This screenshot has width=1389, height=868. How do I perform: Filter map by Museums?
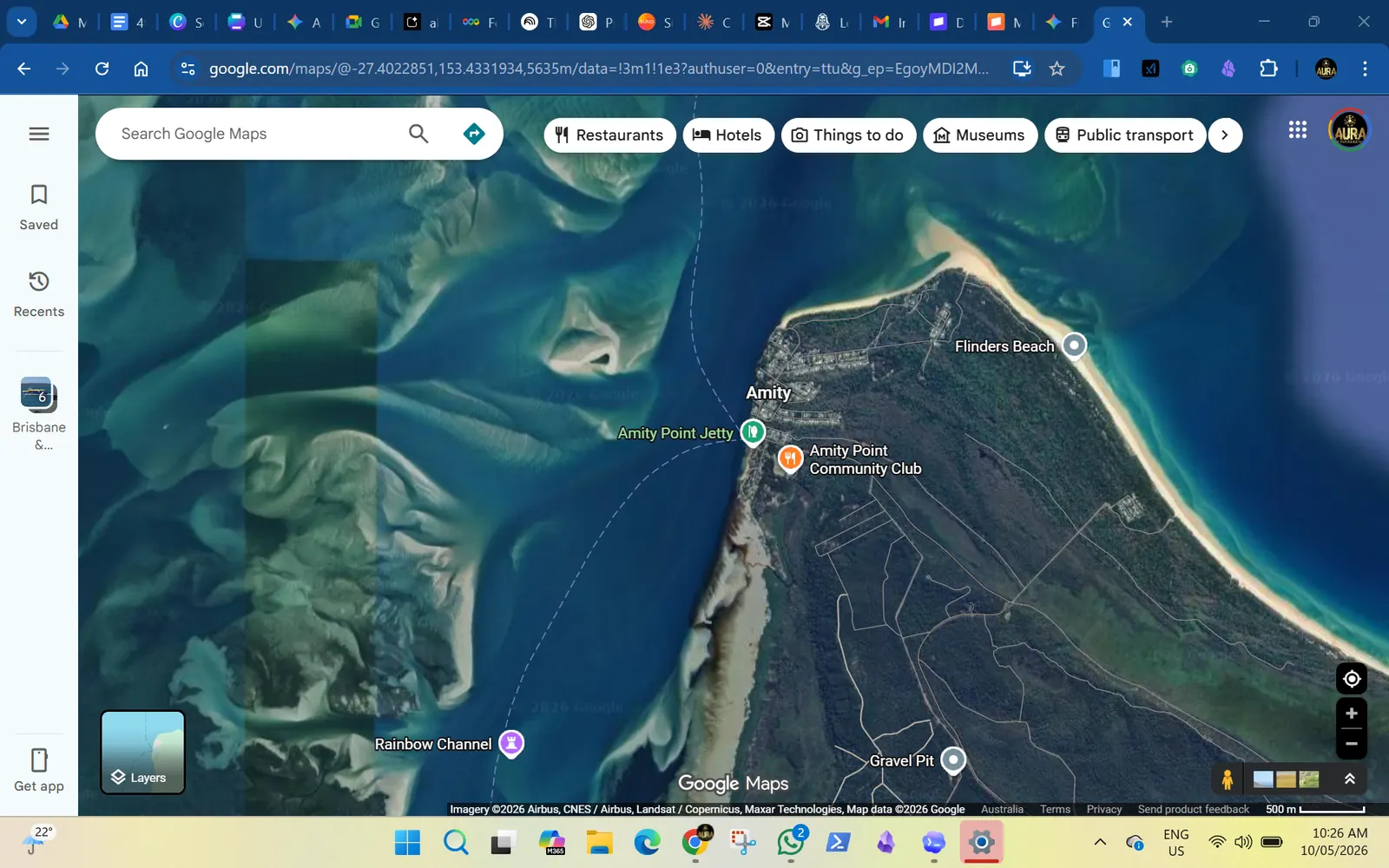pos(980,135)
